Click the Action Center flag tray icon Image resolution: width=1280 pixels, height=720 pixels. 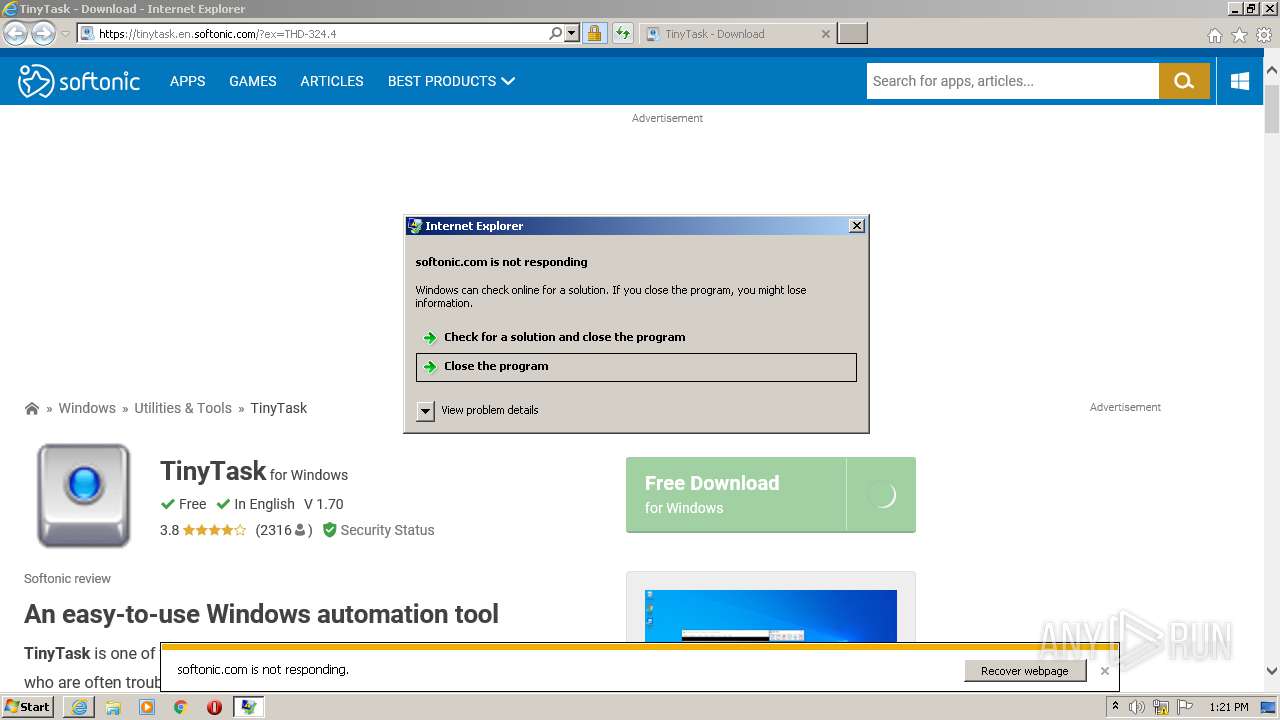tap(1186, 707)
